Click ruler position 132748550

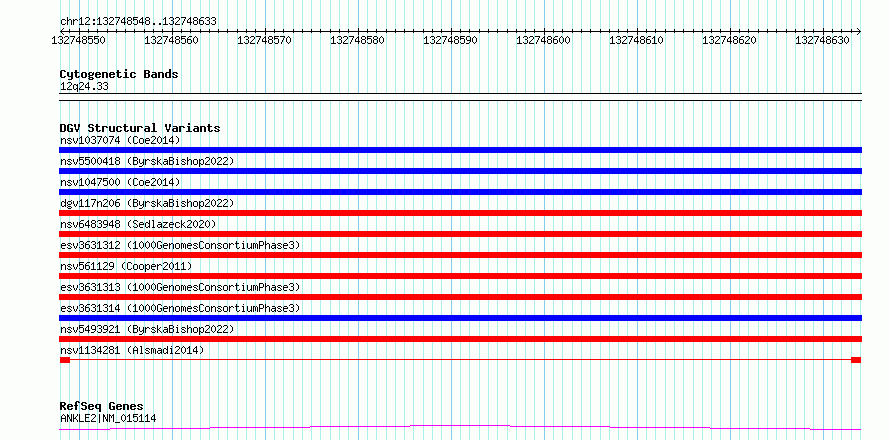pyautogui.click(x=79, y=40)
